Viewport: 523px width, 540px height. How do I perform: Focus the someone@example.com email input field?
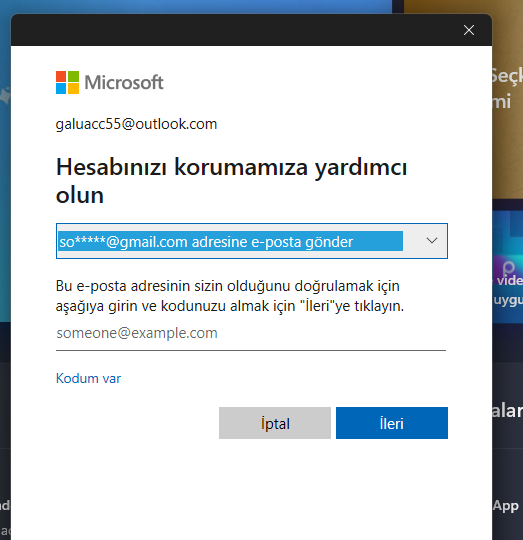click(251, 334)
